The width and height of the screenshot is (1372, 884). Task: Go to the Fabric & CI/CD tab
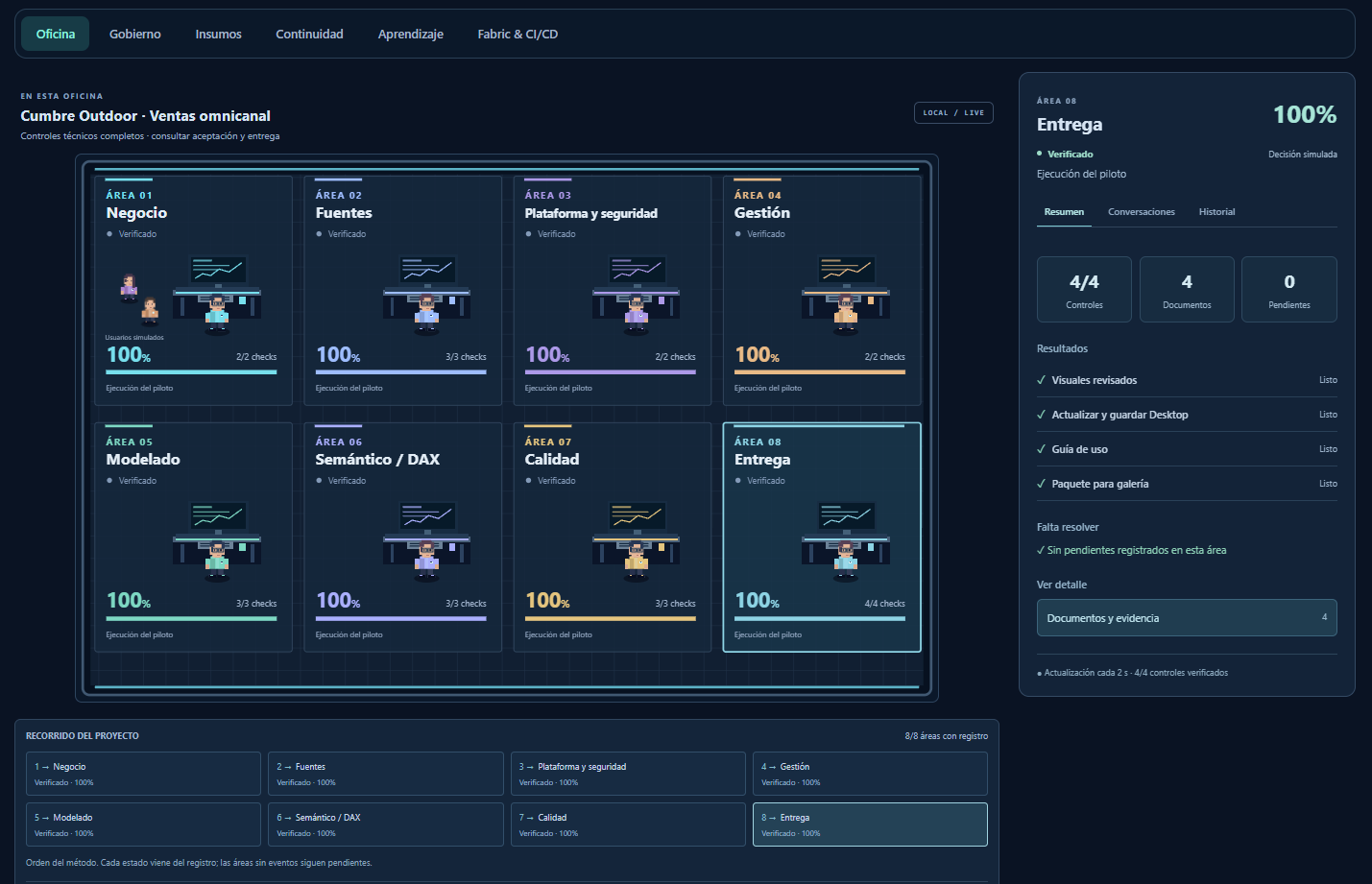[x=518, y=34]
